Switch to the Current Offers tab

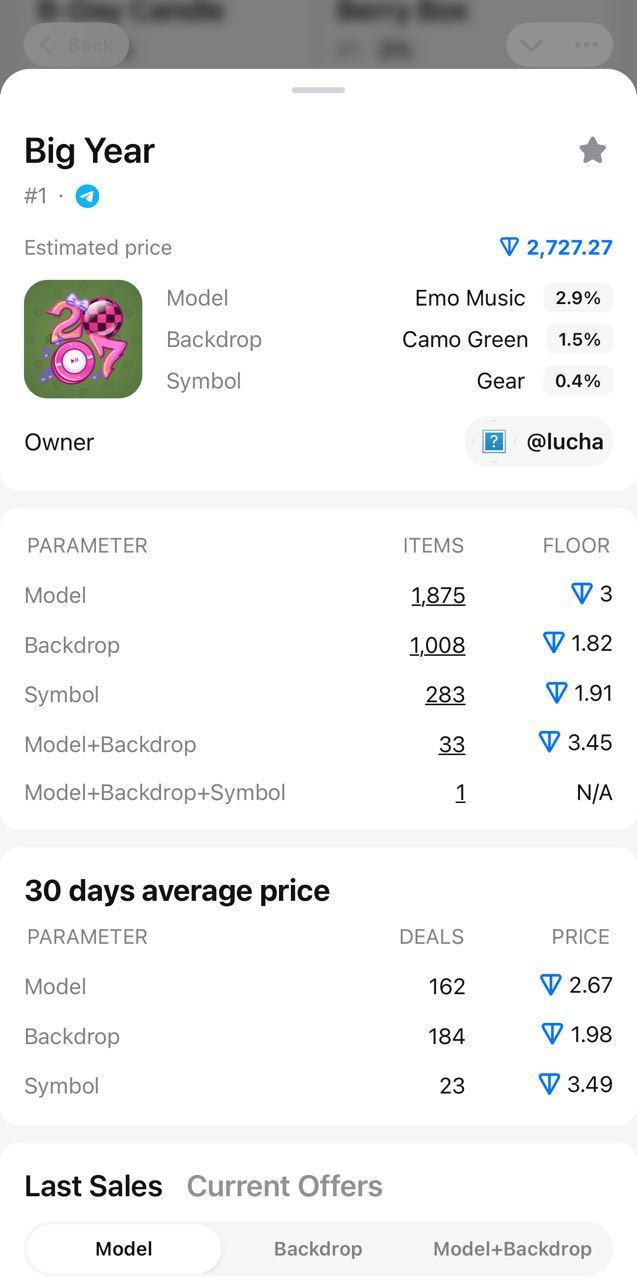[284, 1186]
